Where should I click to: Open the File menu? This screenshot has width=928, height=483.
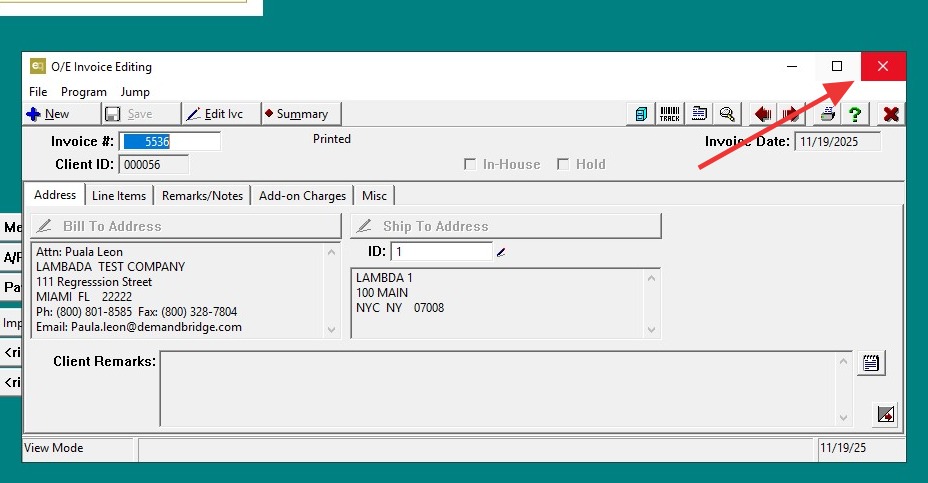tap(38, 92)
